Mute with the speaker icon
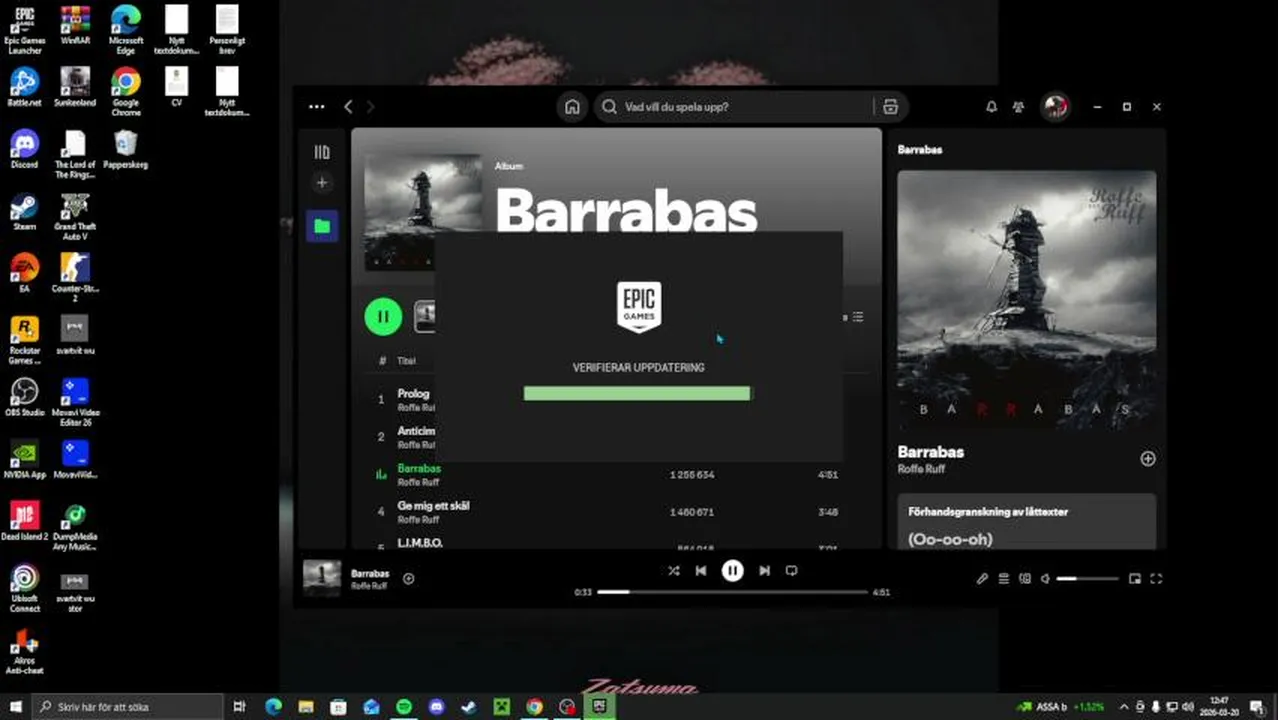Viewport: 1278px width, 720px height. (x=1045, y=578)
